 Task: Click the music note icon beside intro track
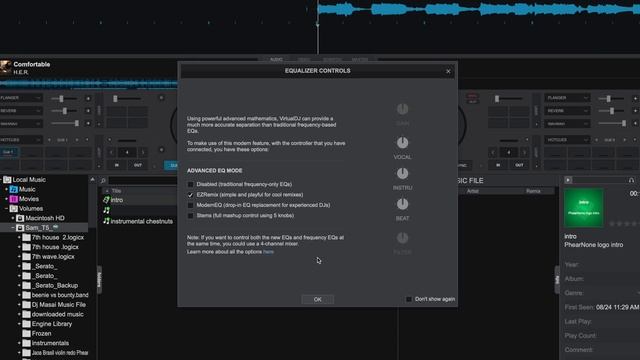pyautogui.click(x=106, y=200)
